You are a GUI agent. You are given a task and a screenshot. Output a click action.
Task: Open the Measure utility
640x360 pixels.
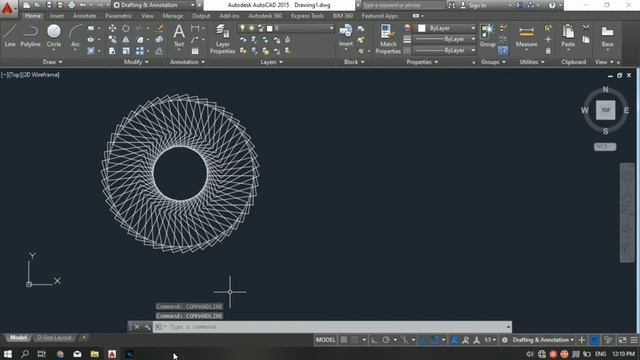pos(526,36)
